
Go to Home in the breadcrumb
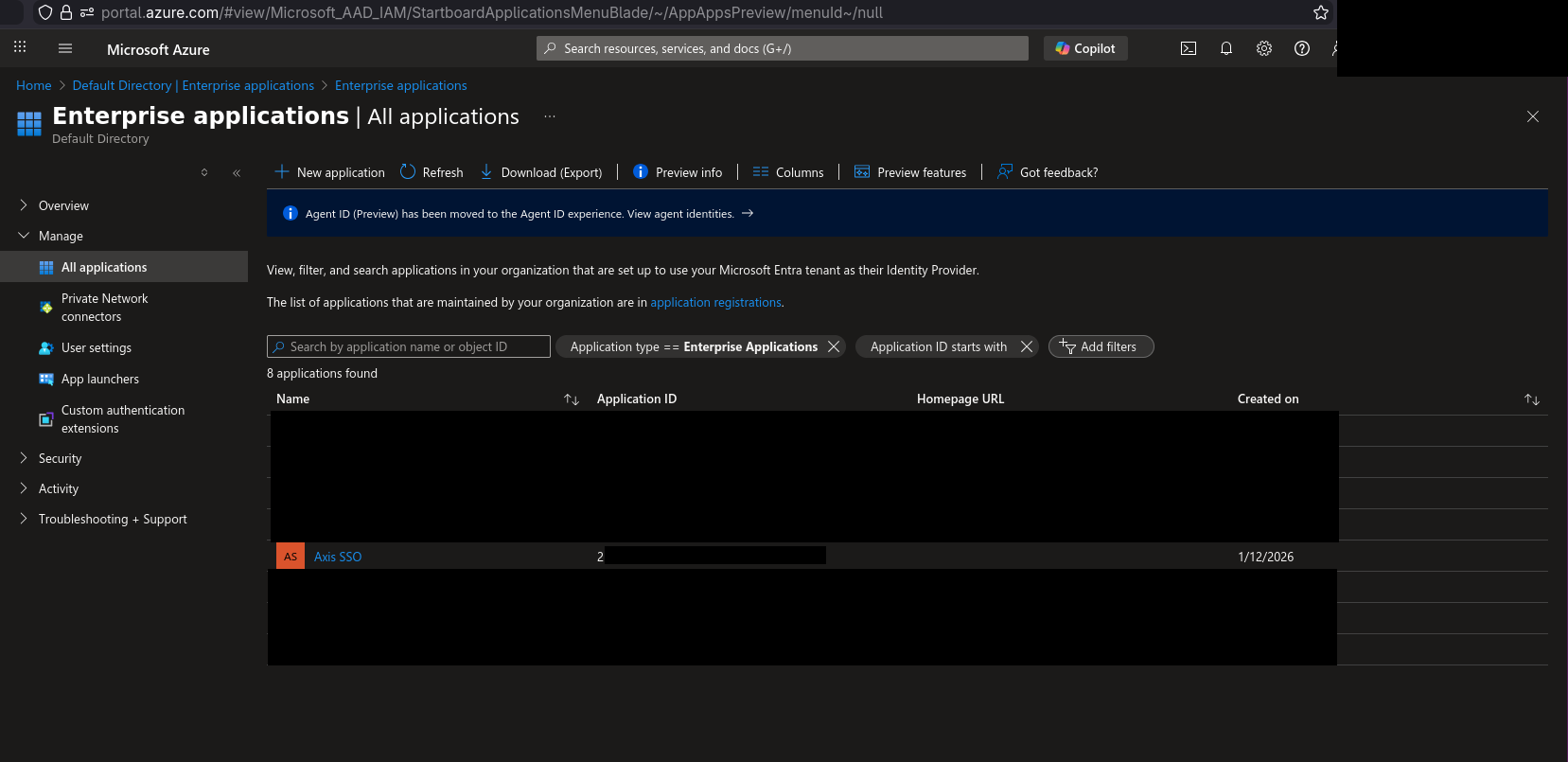point(34,85)
